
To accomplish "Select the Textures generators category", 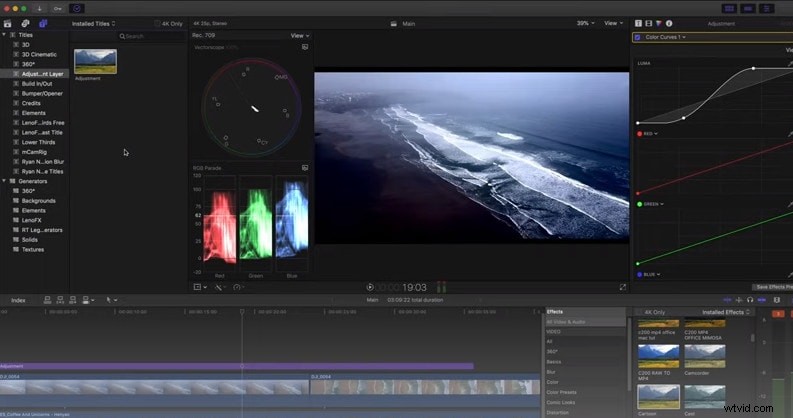I will pos(34,250).
